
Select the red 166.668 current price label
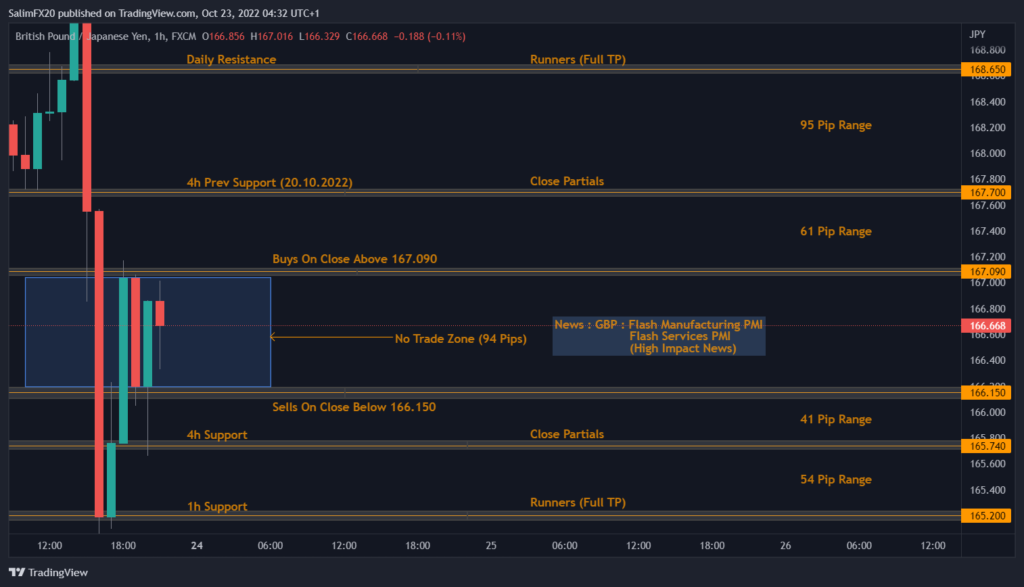[x=987, y=326]
